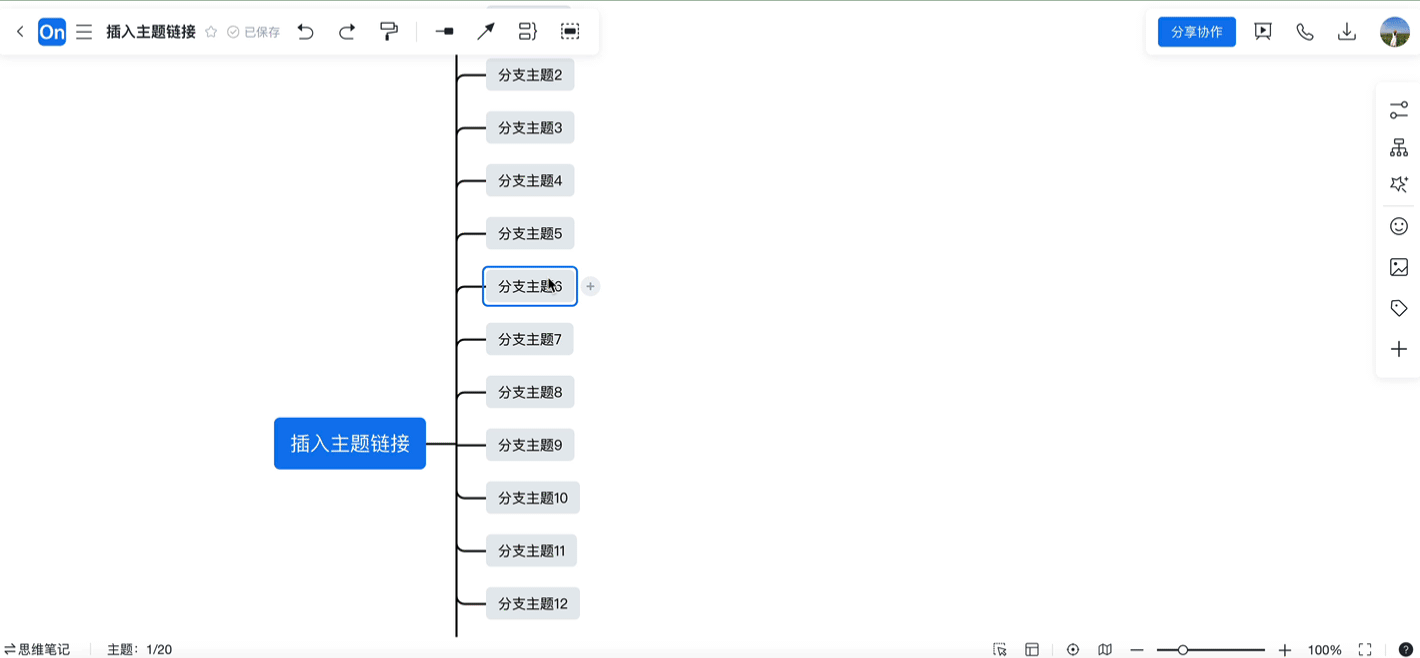Go back using the left arrow

tap(20, 32)
